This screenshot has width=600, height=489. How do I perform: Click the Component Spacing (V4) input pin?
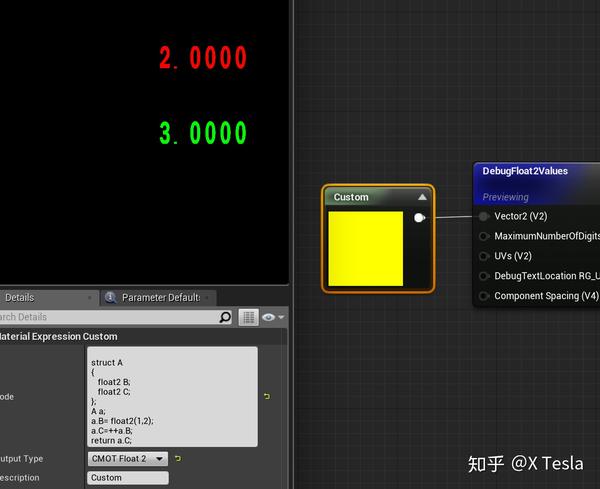(484, 296)
